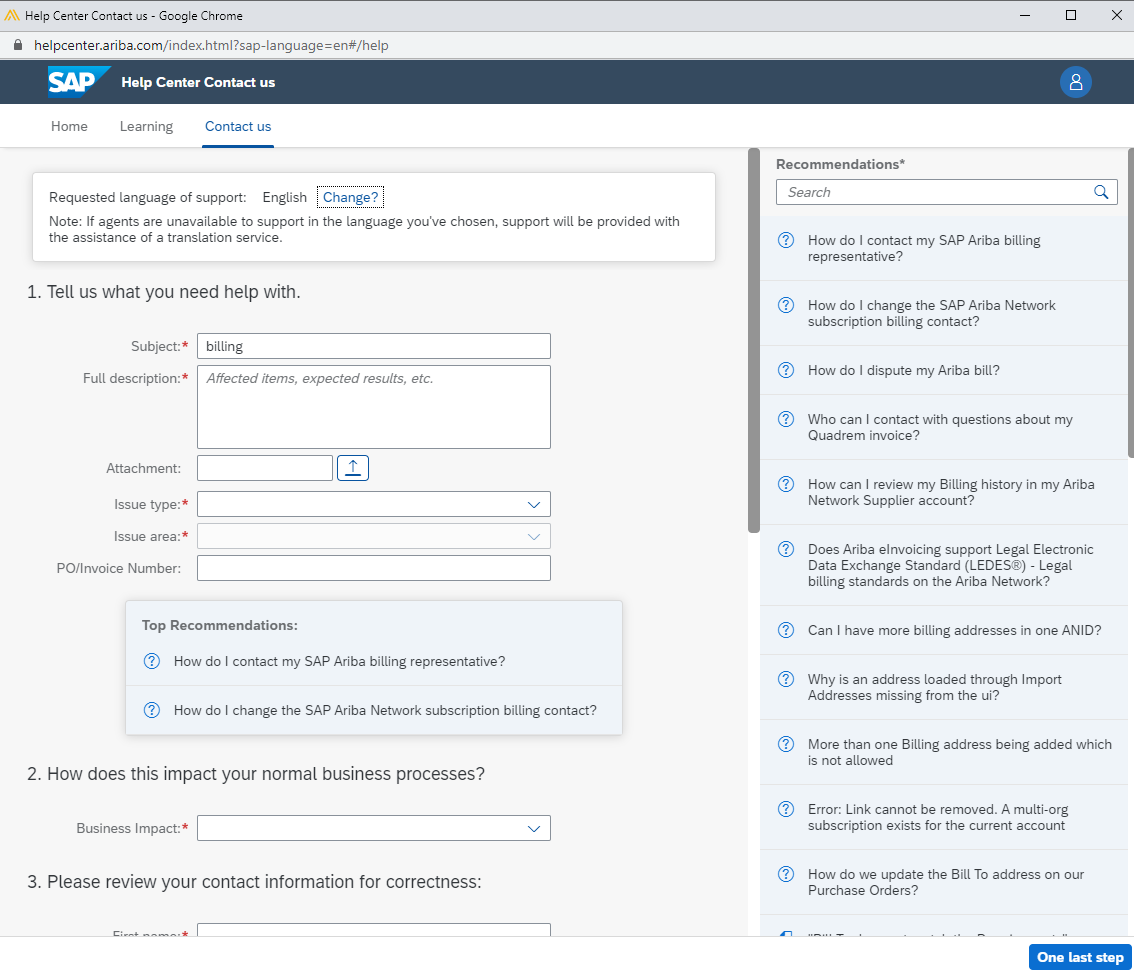
Task: Open sidebar article 'How do I dispute my Ariba bill?'
Action: click(x=903, y=370)
